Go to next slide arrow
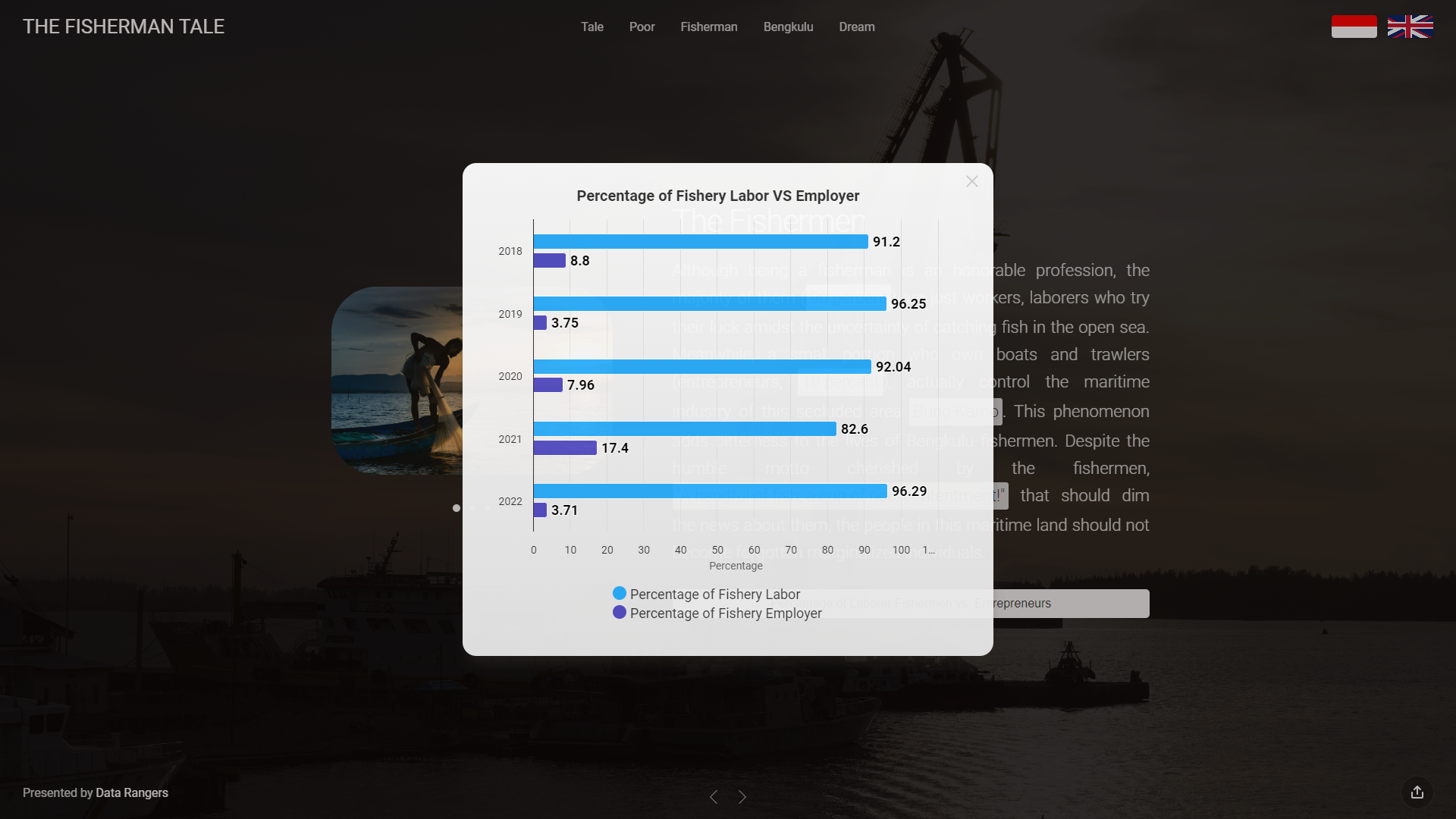The height and width of the screenshot is (819, 1456). pos(742,797)
